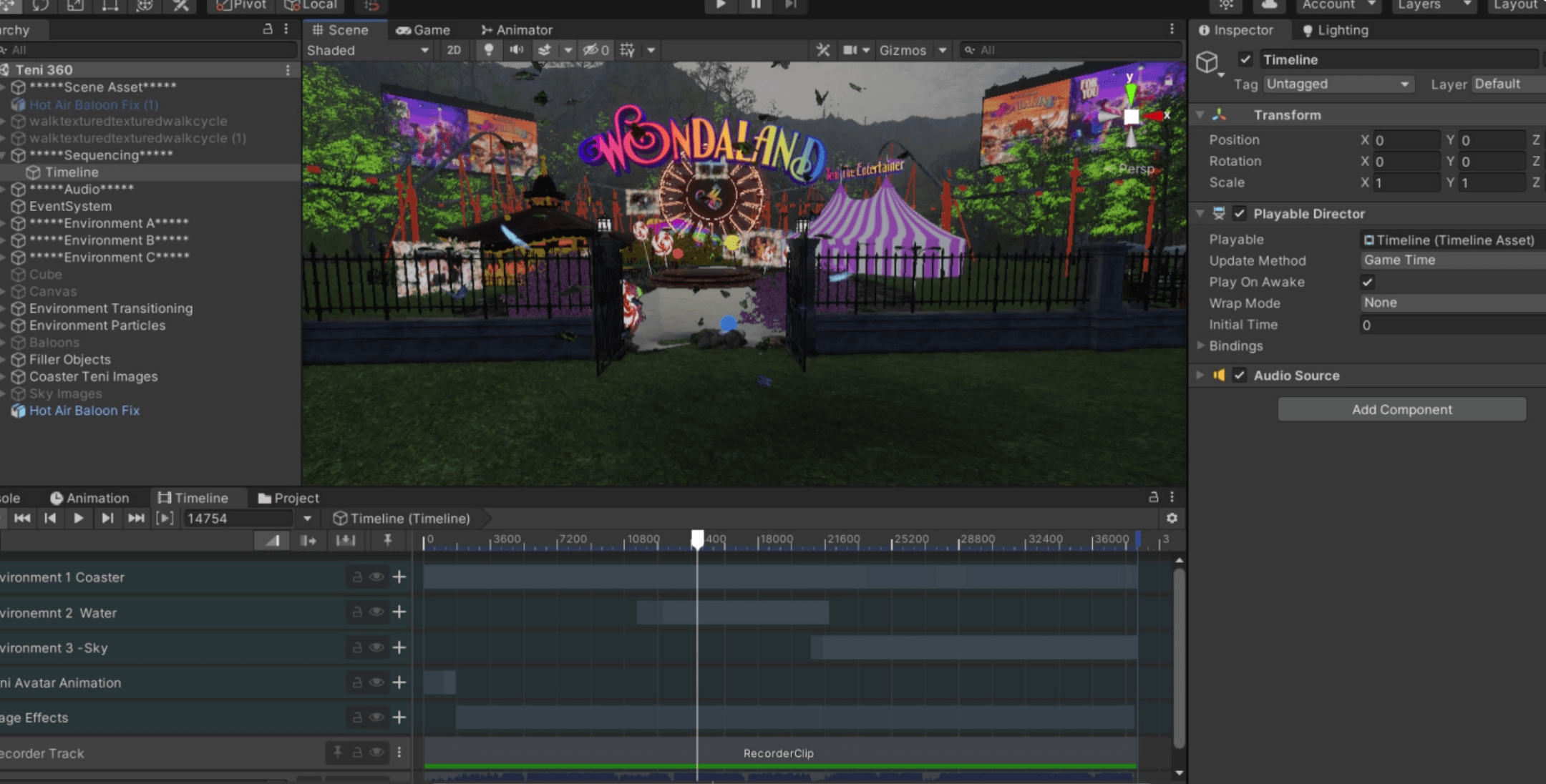
Task: Disable the Audio Source component checkbox
Action: (1240, 375)
